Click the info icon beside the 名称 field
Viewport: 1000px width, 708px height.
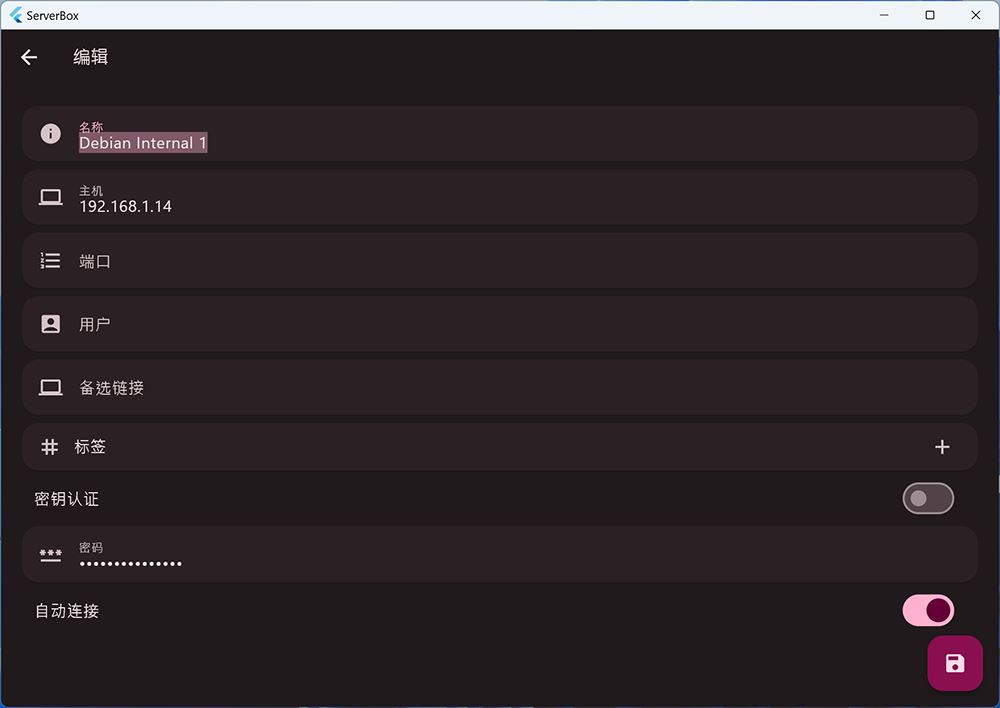coord(50,133)
